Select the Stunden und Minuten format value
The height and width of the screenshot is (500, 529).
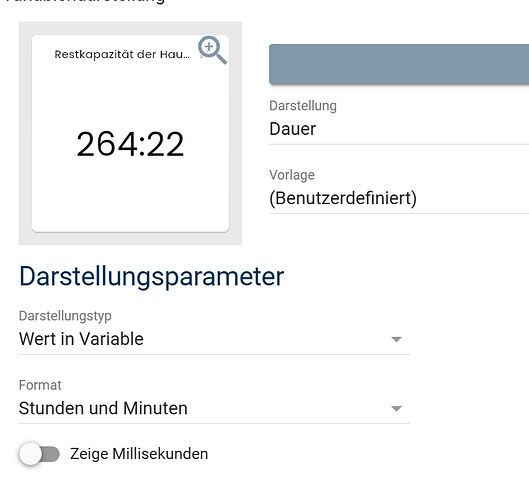pyautogui.click(x=103, y=408)
